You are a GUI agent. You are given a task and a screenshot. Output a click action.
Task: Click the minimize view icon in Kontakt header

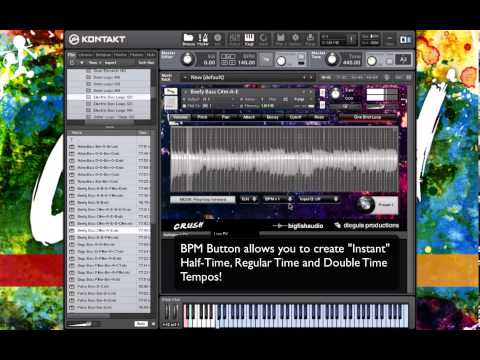click(x=389, y=39)
